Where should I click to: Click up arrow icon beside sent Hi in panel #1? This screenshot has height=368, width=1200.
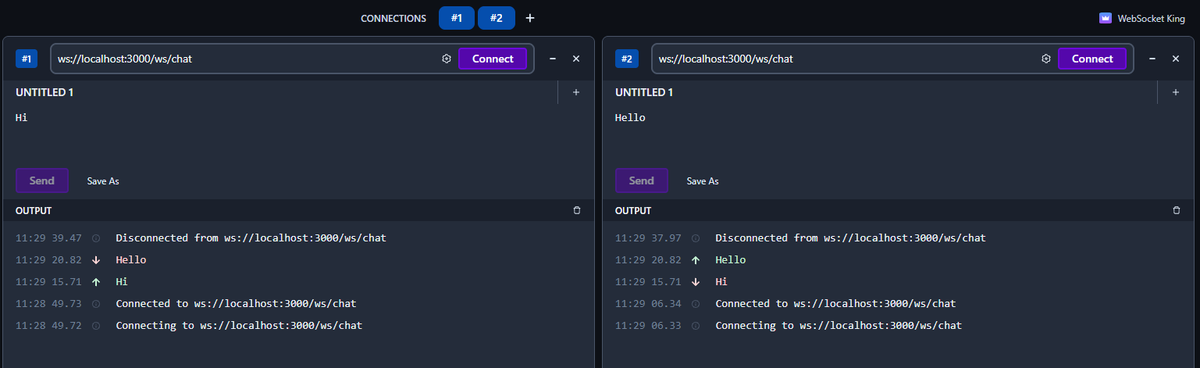(x=96, y=282)
